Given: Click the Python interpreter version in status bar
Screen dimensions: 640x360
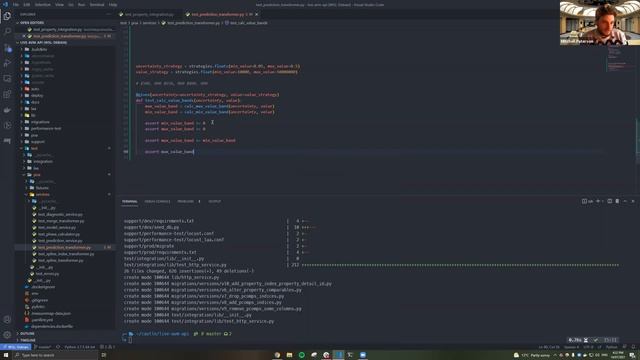Looking at the screenshot, I should click(x=79, y=347).
